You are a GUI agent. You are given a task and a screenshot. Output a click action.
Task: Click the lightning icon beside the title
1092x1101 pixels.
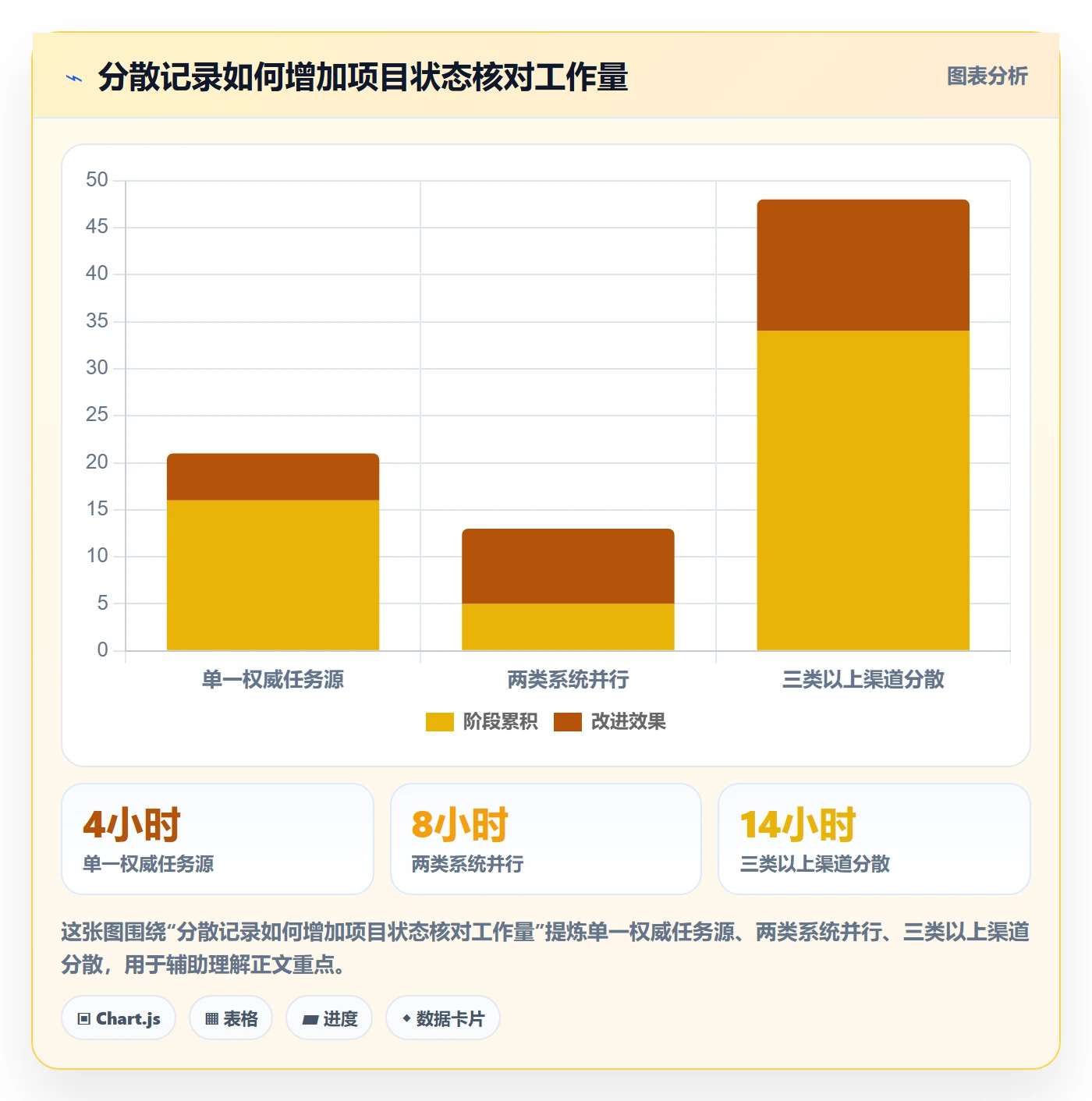pos(74,78)
